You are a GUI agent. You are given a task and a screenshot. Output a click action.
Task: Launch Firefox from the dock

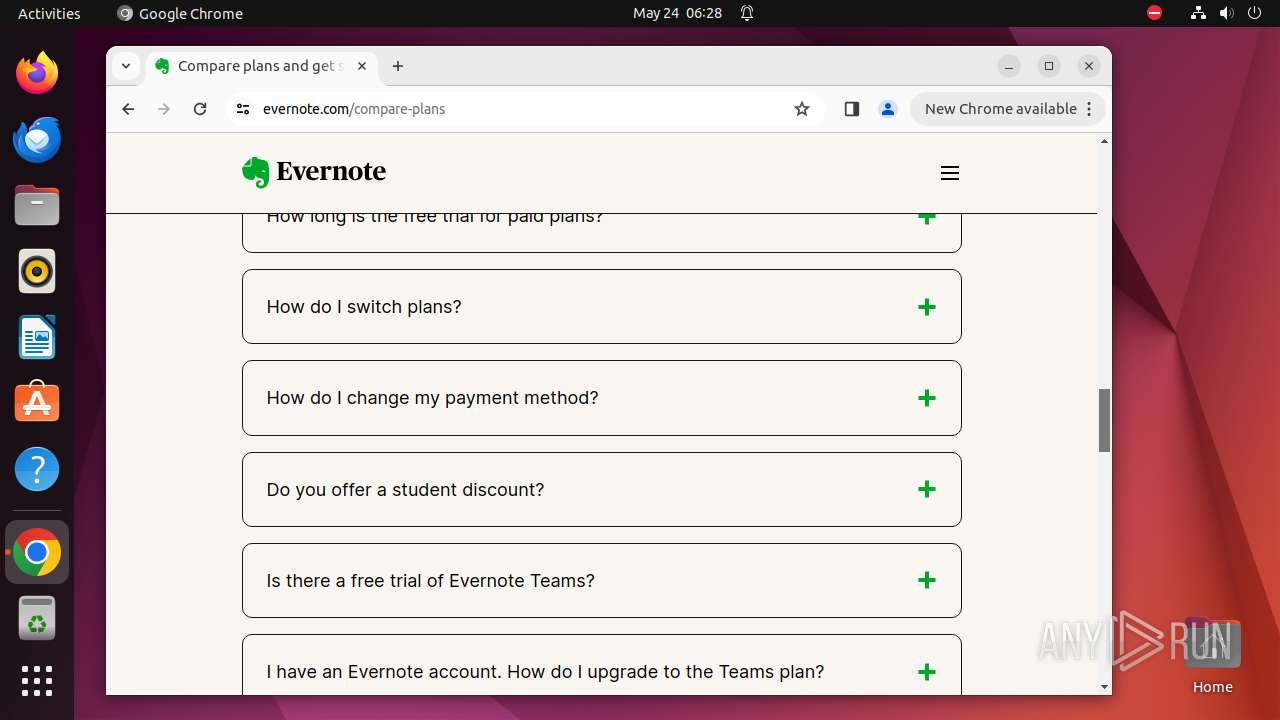tap(37, 73)
